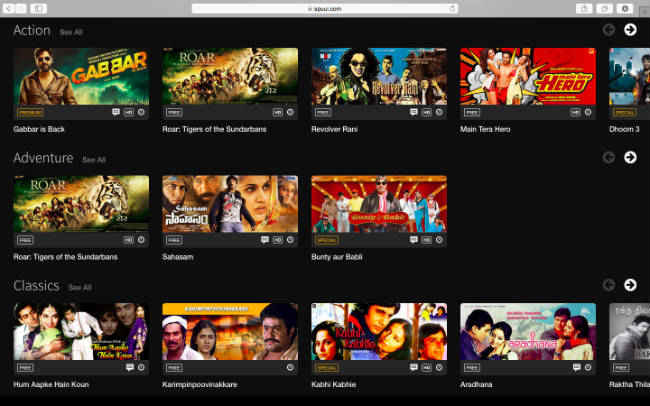Viewport: 650px width, 406px height.
Task: Open See All for Adventure movies
Action: click(94, 160)
